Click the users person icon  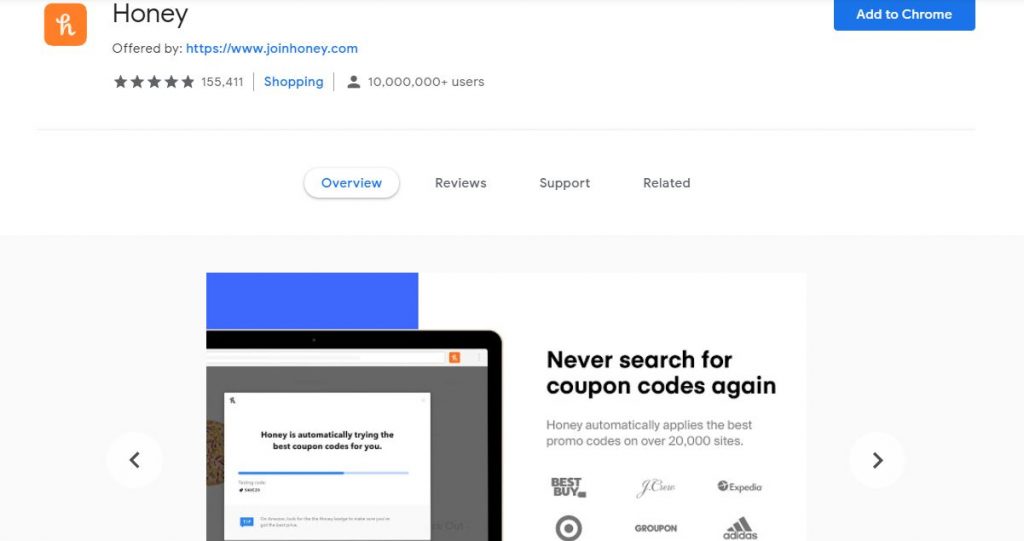tap(353, 82)
